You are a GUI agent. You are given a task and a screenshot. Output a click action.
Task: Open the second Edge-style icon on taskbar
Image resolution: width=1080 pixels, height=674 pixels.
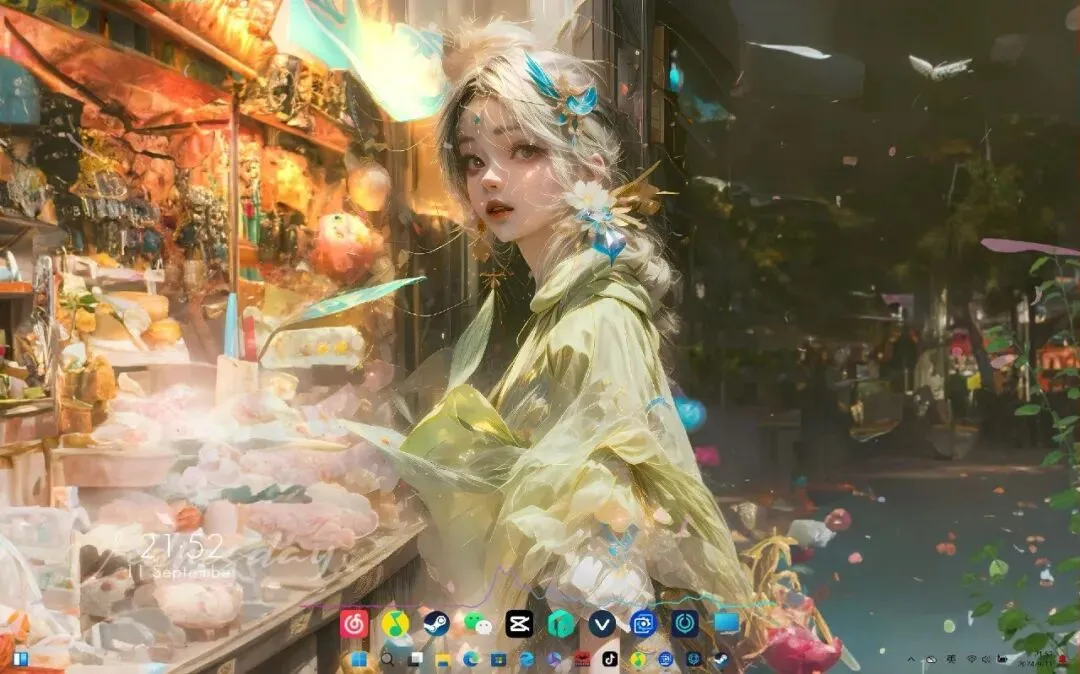526,660
